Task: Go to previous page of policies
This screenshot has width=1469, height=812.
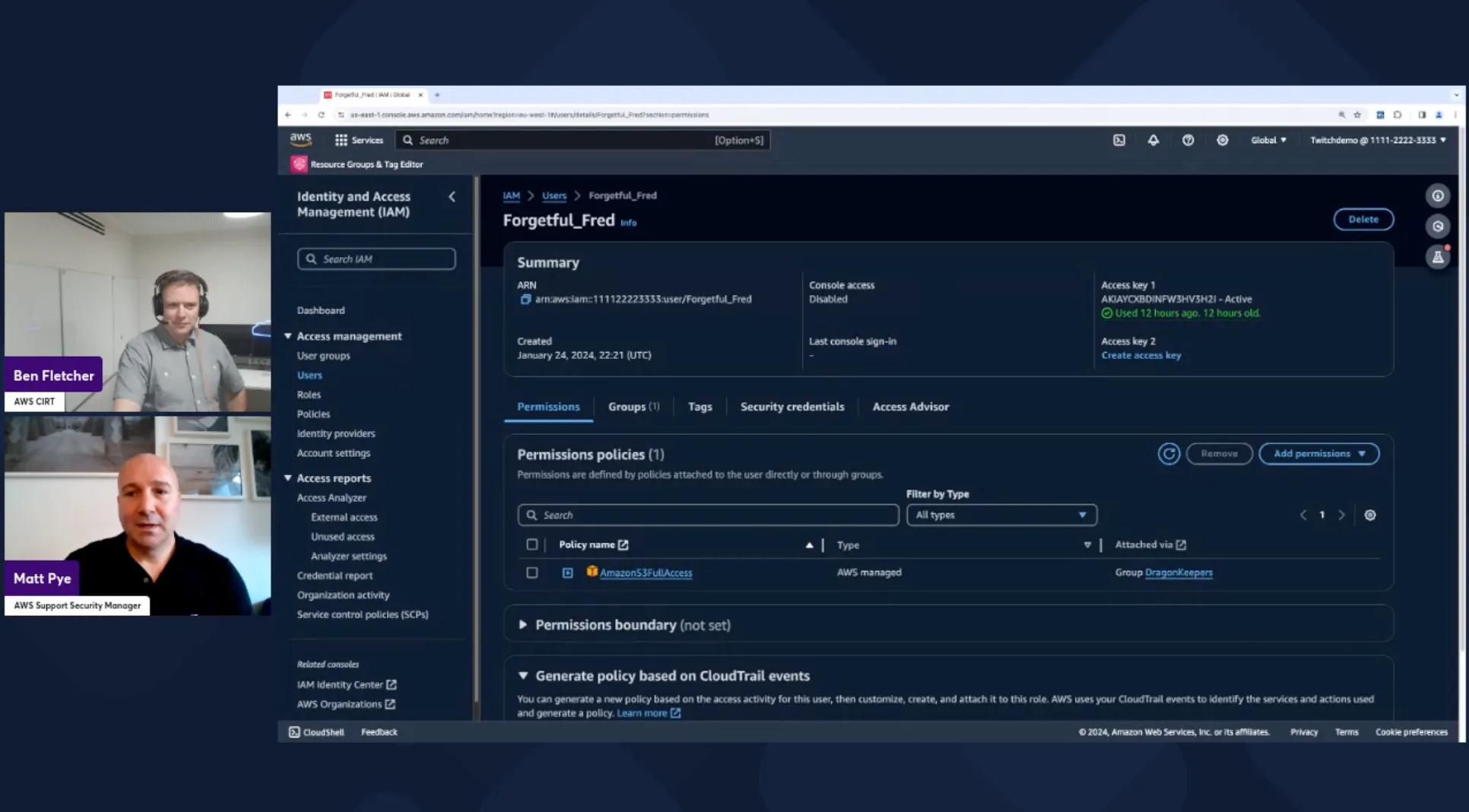Action: [x=1303, y=515]
